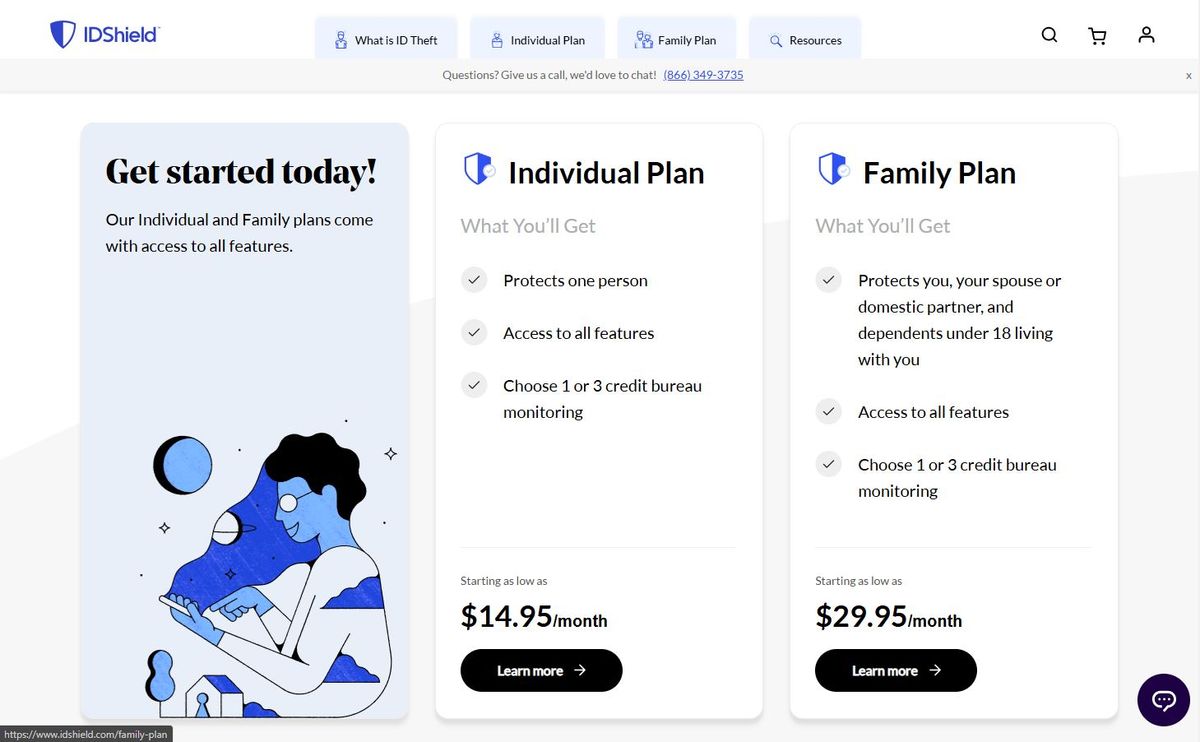Click the Family Plan shield icon

pyautogui.click(x=833, y=170)
